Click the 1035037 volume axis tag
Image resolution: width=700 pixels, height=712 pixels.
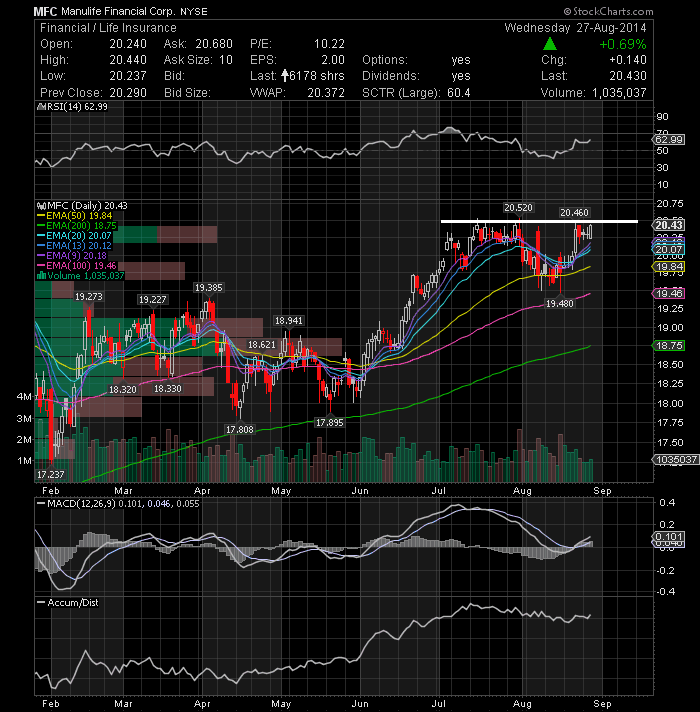pyautogui.click(x=676, y=460)
